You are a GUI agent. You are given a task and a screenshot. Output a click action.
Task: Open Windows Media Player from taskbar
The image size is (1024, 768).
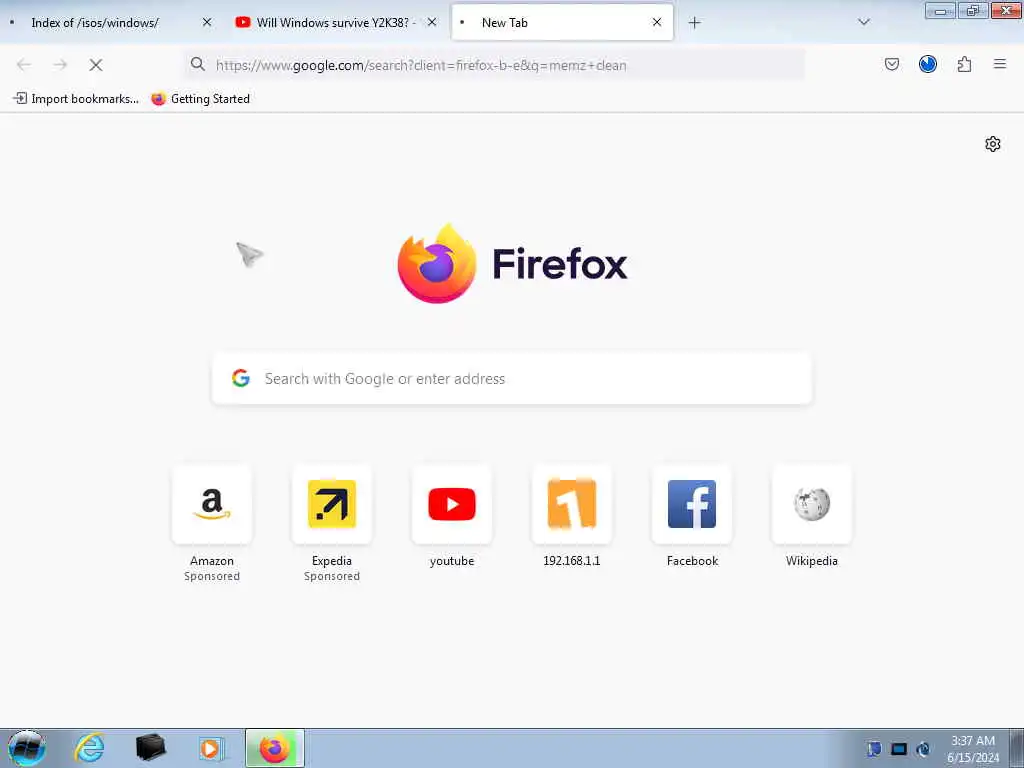coord(211,748)
